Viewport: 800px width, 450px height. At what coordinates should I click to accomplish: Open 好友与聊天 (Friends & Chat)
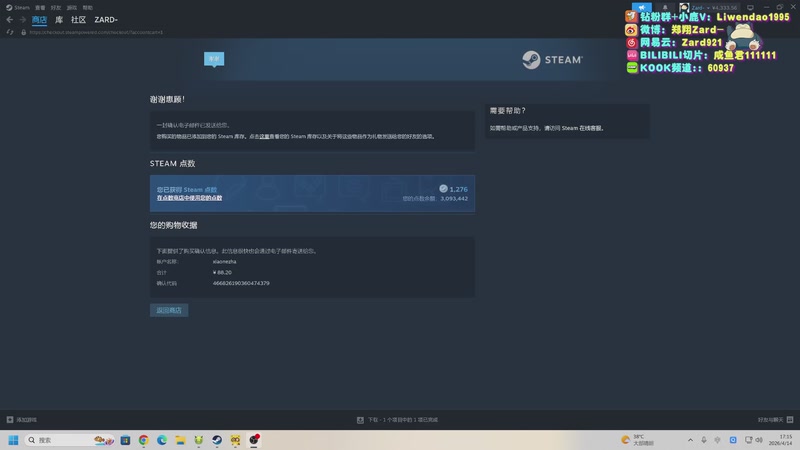tap(775, 420)
